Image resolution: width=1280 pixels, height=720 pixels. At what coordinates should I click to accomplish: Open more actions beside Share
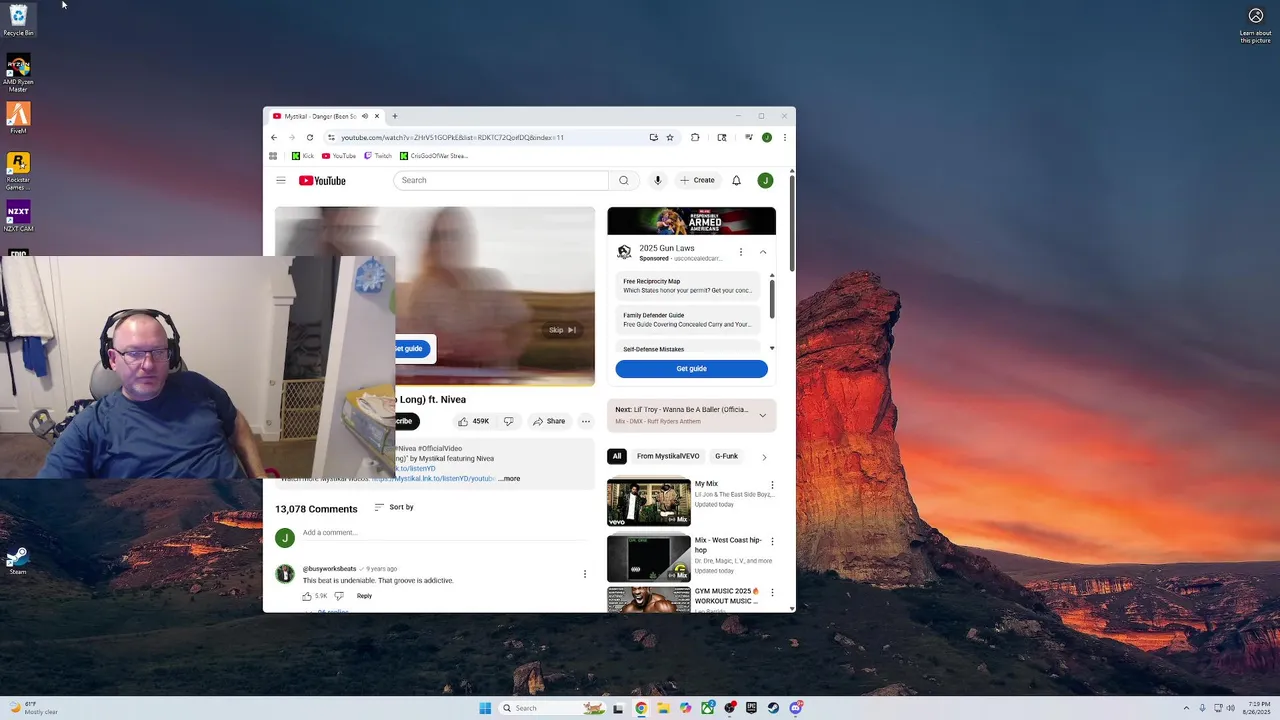click(586, 421)
